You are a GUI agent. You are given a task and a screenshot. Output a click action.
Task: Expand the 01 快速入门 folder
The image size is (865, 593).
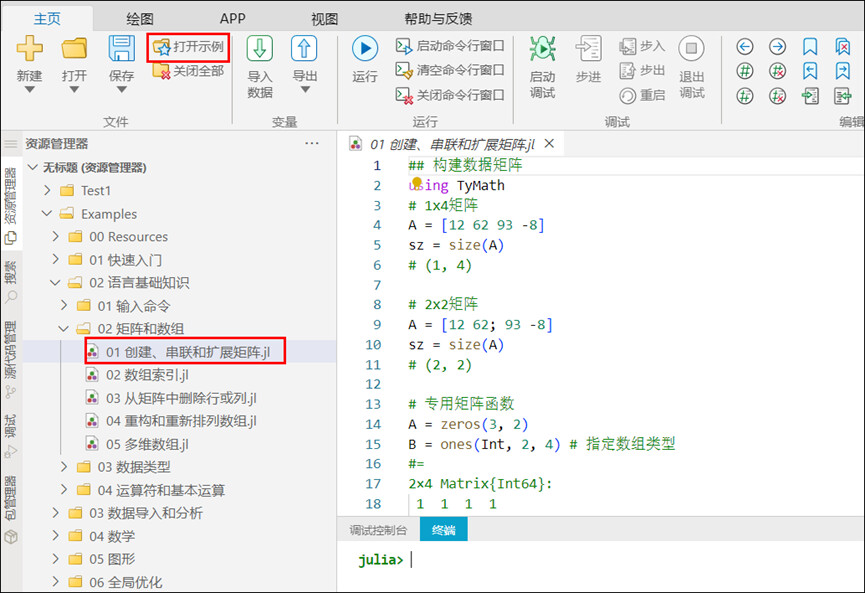pos(55,259)
